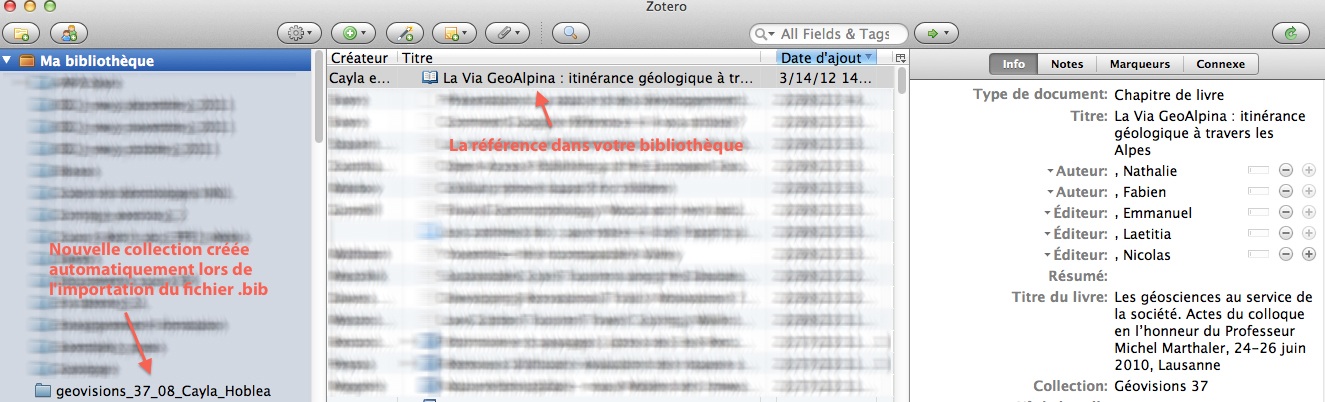Image resolution: width=1325 pixels, height=402 pixels.
Task: Open search mode dropdown in search box
Action: point(765,34)
